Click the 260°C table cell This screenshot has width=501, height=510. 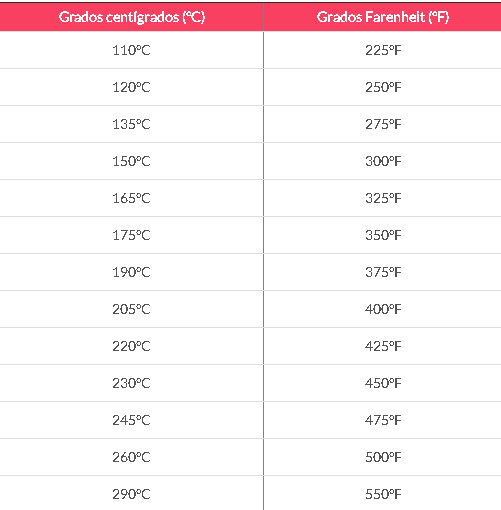coord(132,457)
